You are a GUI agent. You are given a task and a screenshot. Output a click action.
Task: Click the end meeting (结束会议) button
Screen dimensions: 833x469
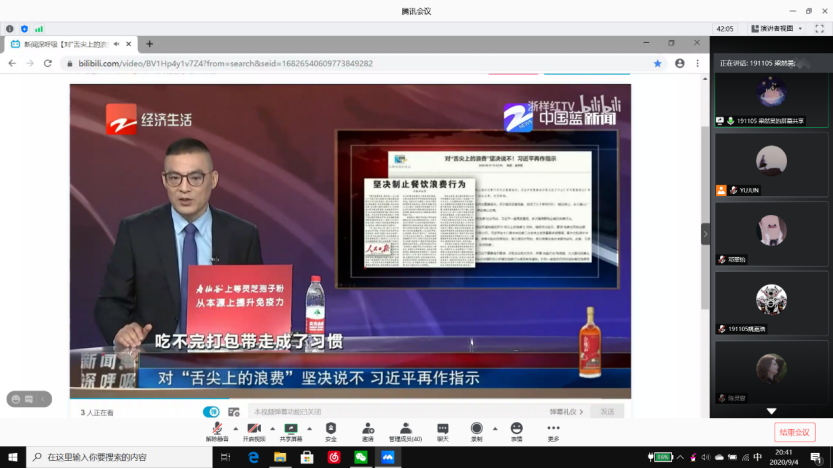coord(794,432)
